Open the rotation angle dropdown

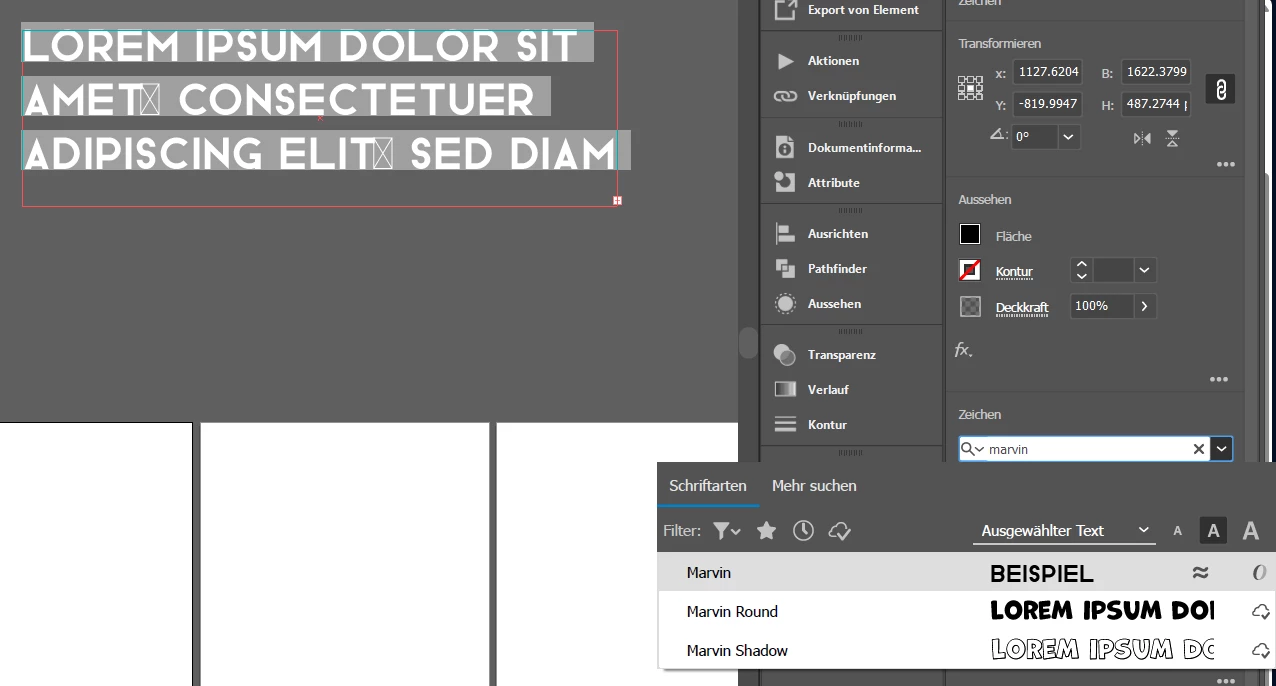click(1069, 137)
